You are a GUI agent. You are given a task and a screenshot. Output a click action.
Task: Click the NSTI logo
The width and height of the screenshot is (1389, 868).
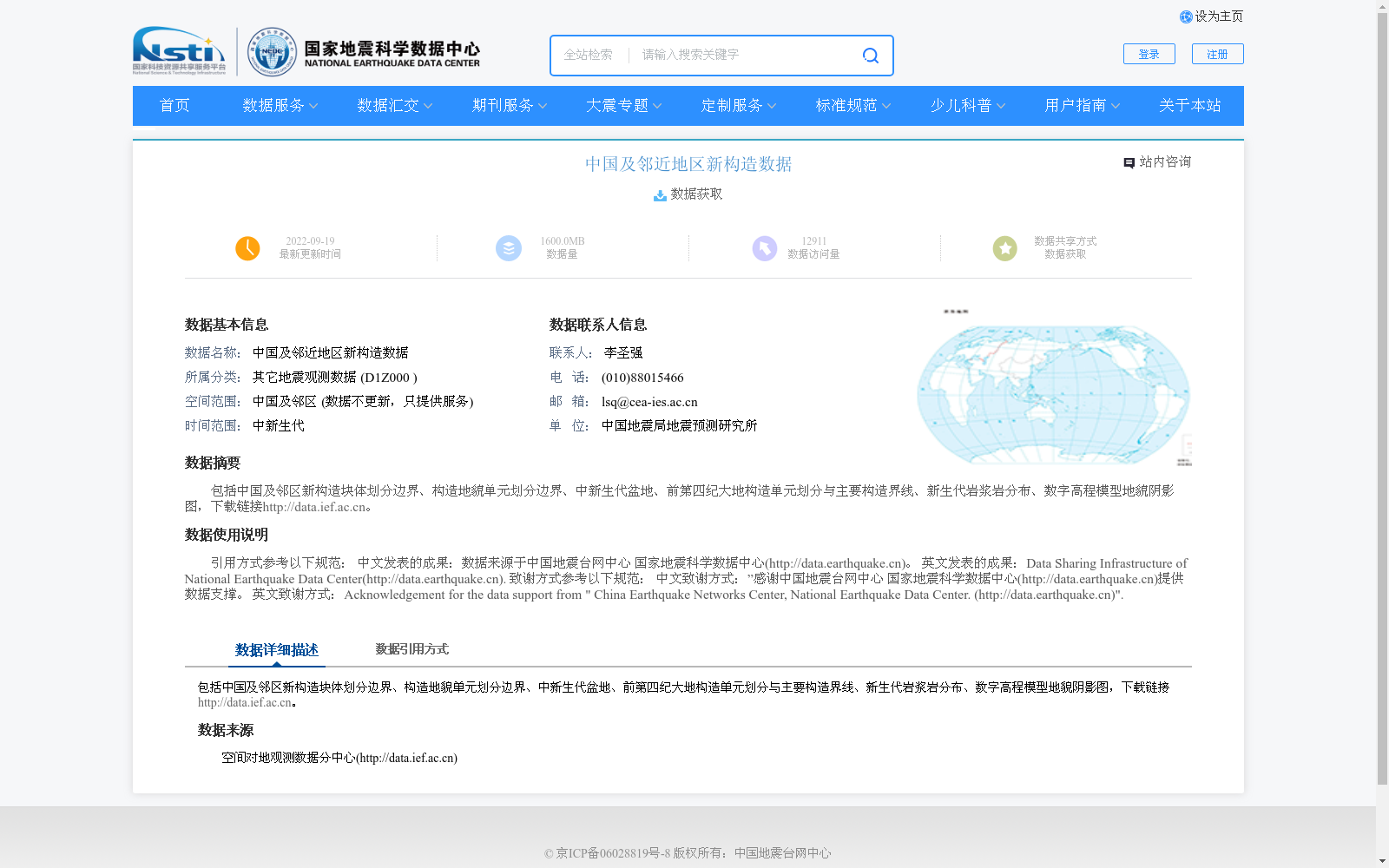click(x=179, y=50)
